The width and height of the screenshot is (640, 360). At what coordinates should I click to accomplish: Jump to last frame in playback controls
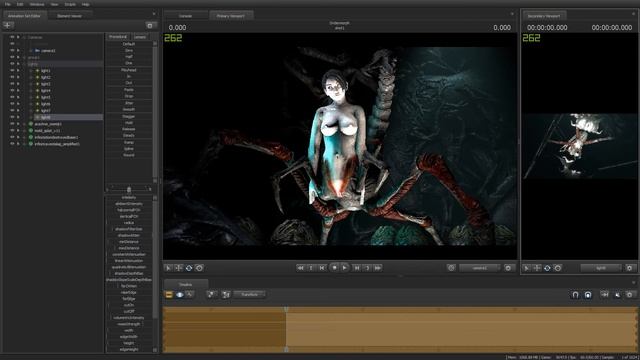[378, 268]
